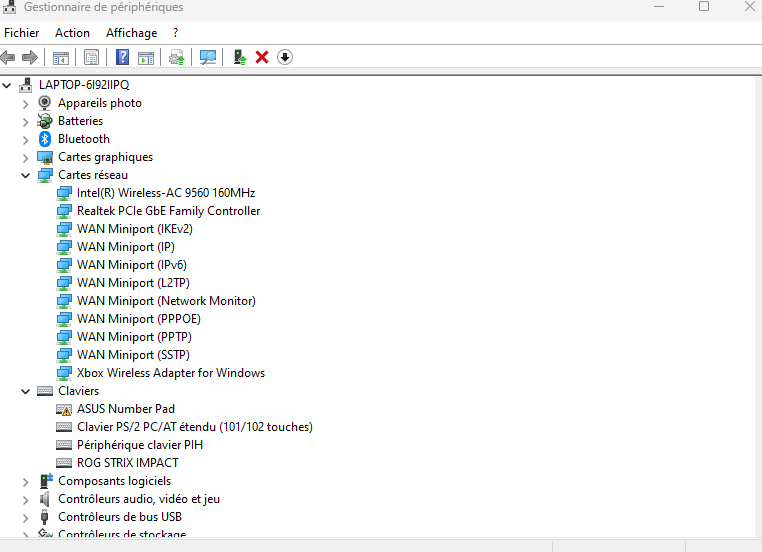Select Intel(R) Wireless-AC 9560 160MHz
Viewport: 762px width, 552px height.
166,193
